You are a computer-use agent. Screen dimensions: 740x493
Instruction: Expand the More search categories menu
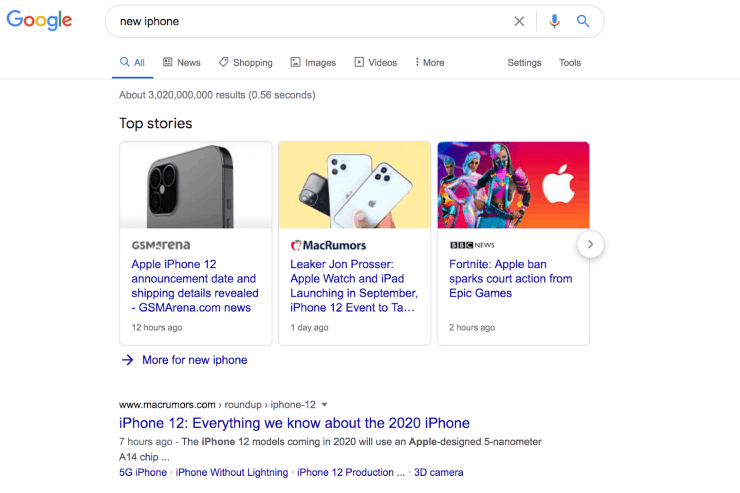coord(429,62)
